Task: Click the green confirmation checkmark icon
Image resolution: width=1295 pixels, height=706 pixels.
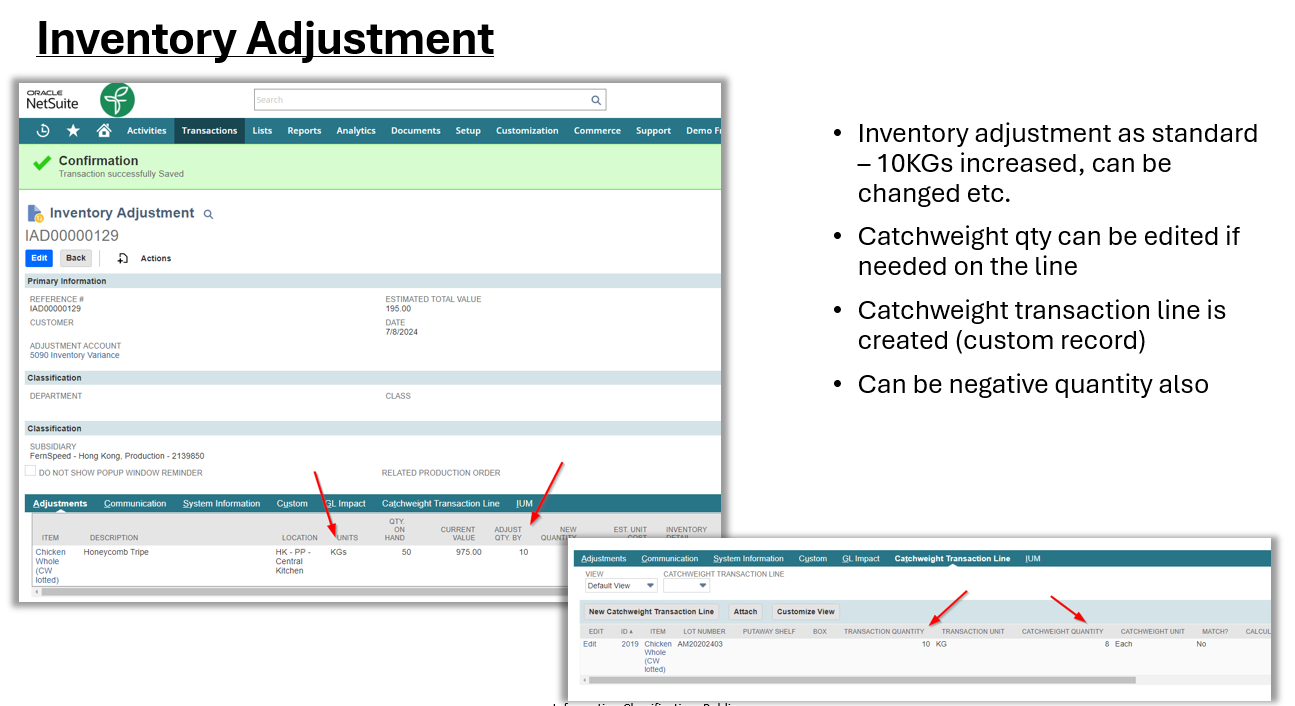Action: tap(42, 164)
